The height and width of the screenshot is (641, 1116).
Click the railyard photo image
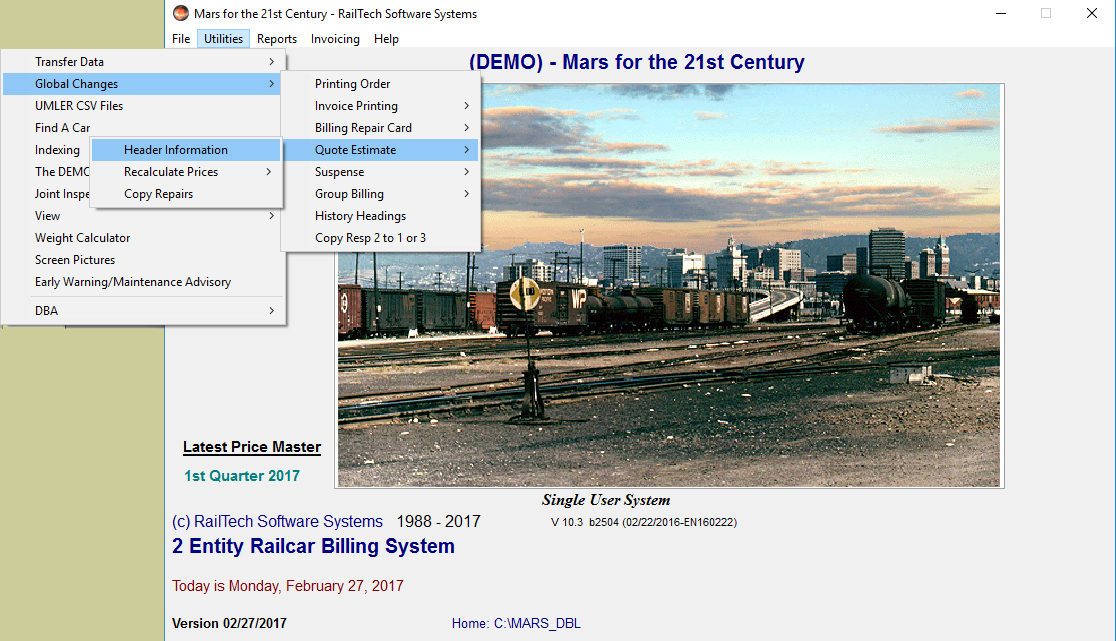coord(740,380)
